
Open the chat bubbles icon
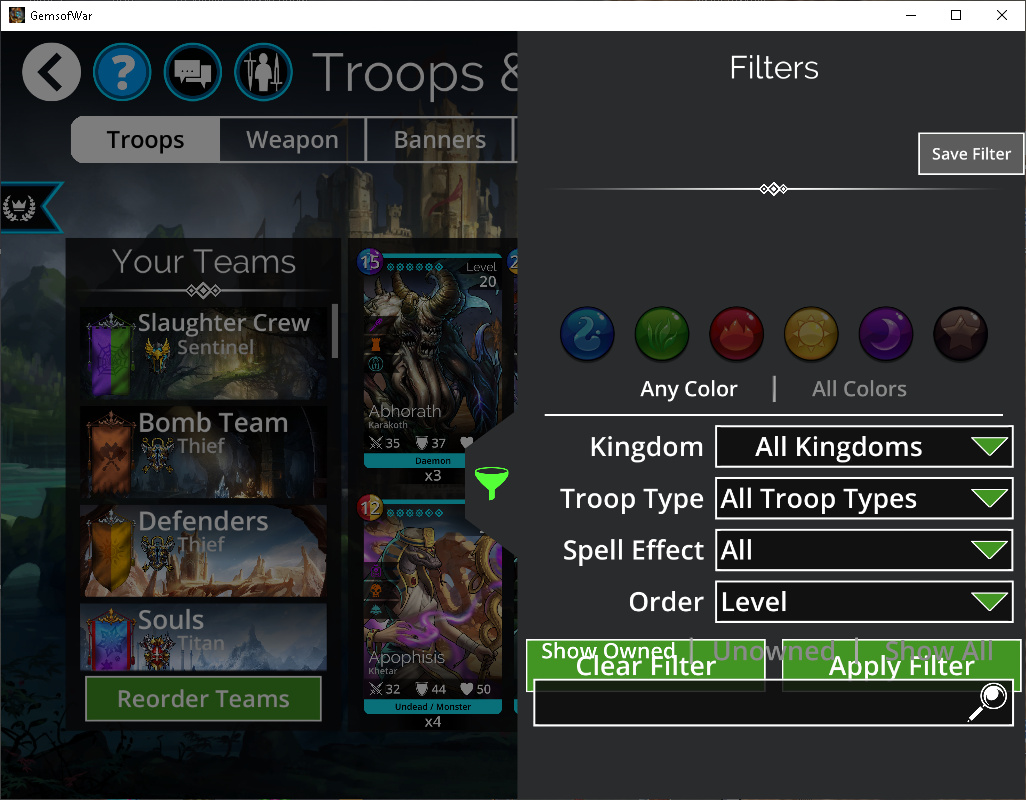(x=192, y=72)
